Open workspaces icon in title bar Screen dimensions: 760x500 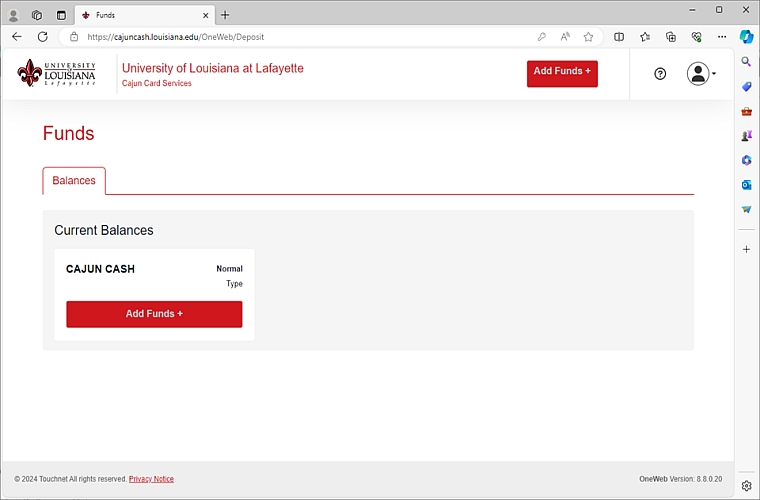coord(37,16)
